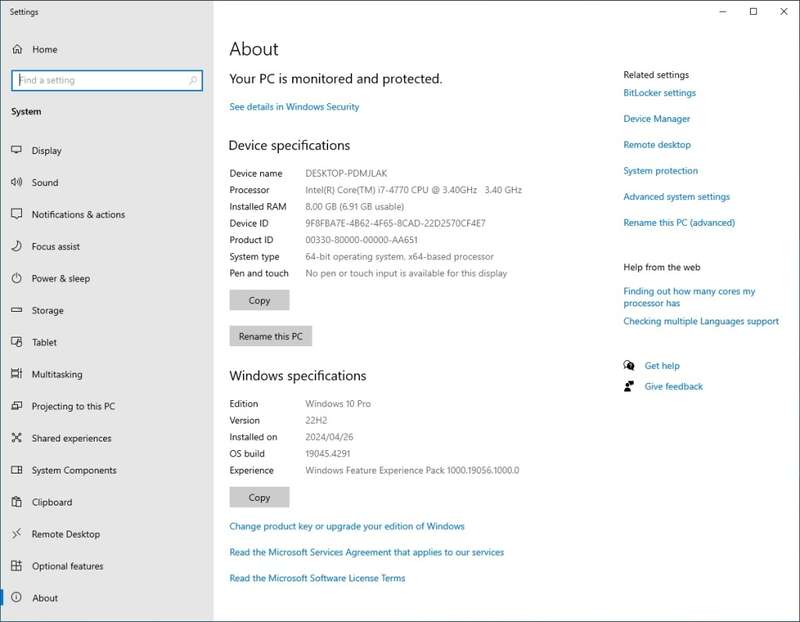Click the version value 22H2

click(x=316, y=420)
